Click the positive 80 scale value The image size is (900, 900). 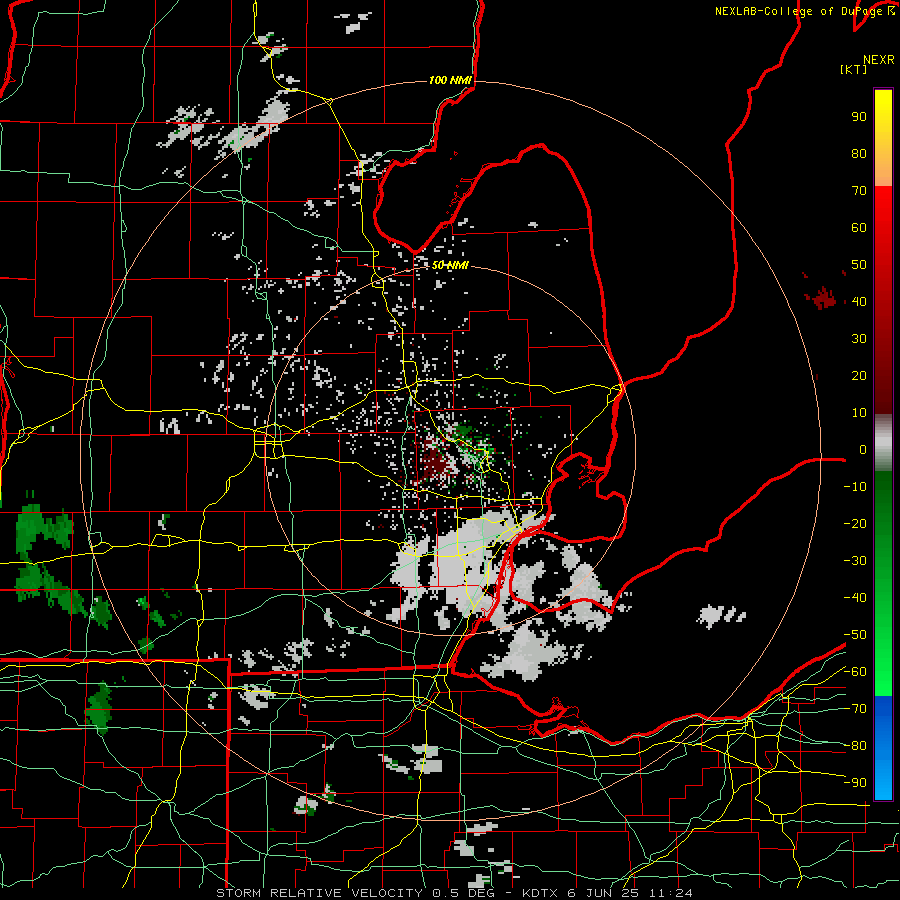[859, 154]
